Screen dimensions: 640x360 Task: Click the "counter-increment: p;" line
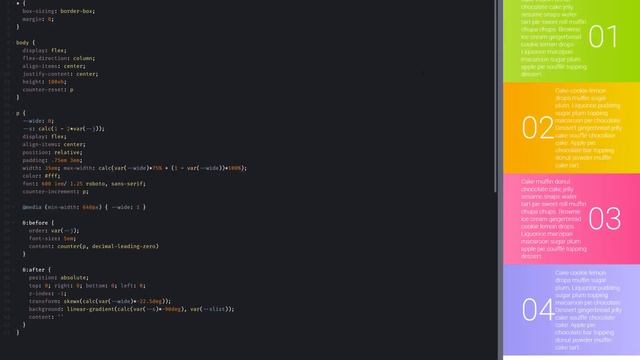click(55, 191)
